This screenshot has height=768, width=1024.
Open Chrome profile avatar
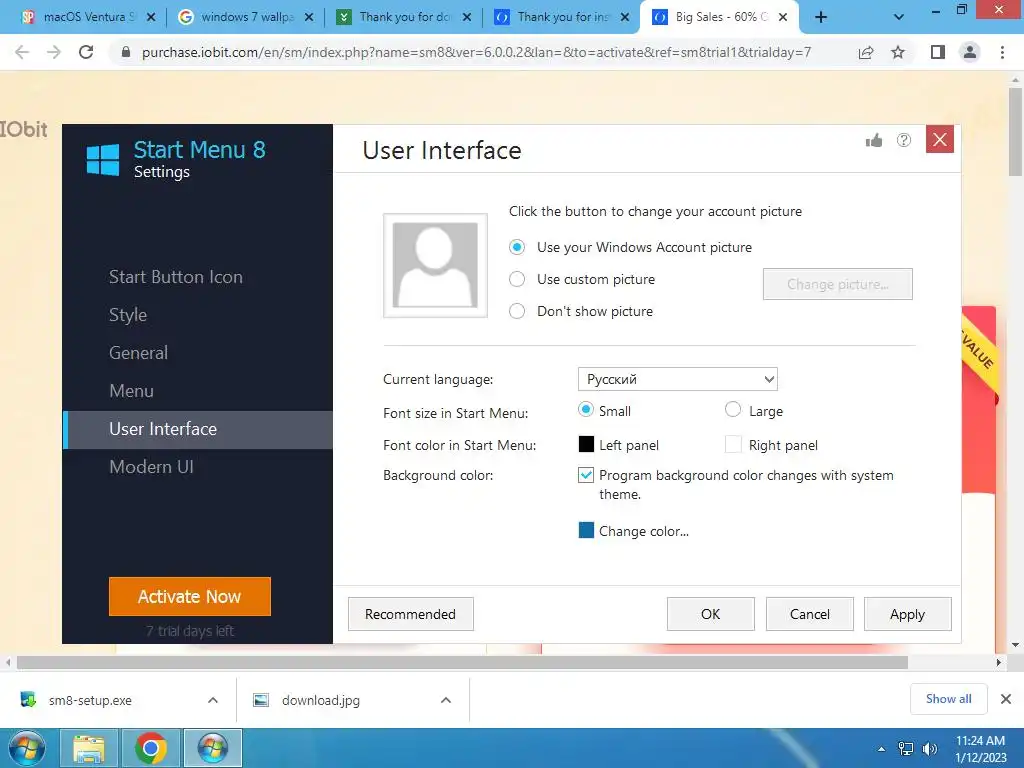click(x=970, y=52)
